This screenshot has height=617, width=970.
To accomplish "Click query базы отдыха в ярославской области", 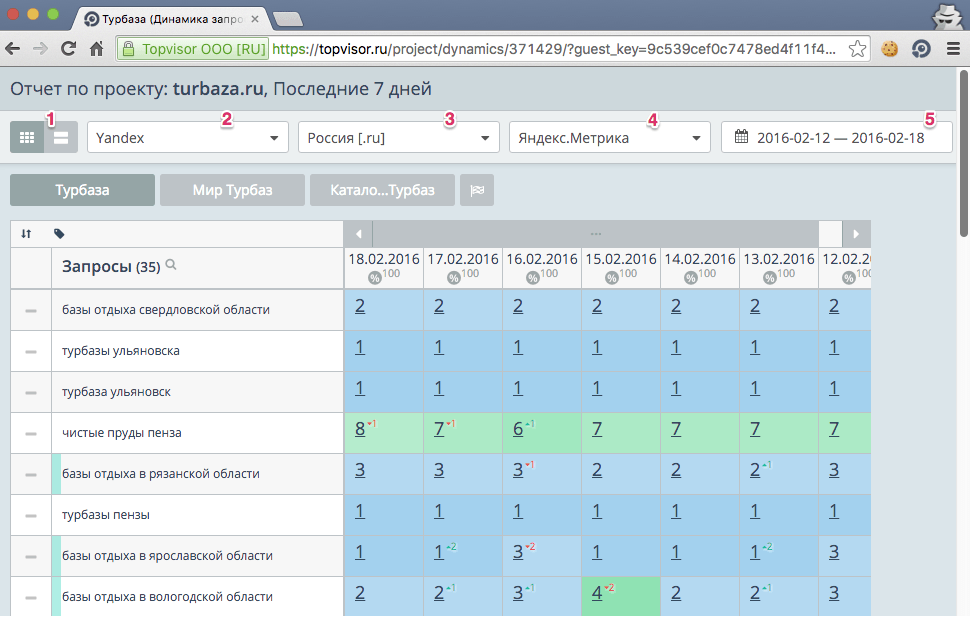I will pyautogui.click(x=167, y=556).
